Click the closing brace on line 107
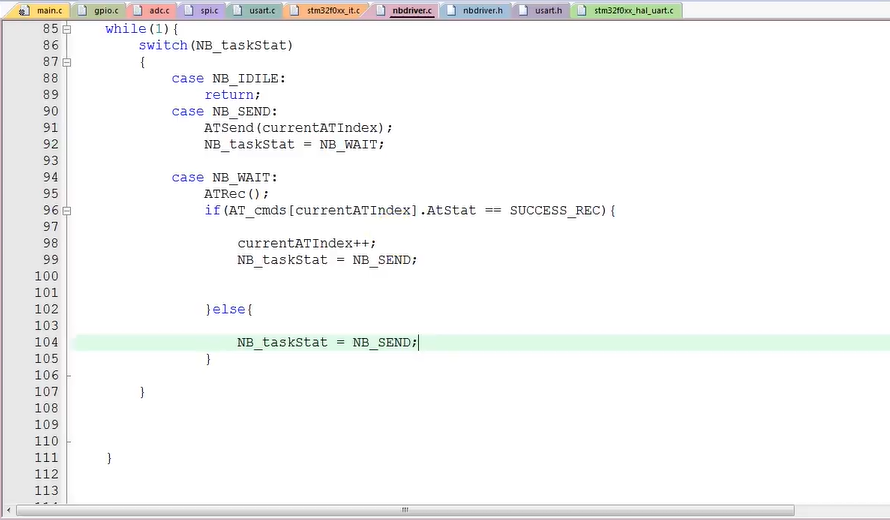The width and height of the screenshot is (890, 520). [x=142, y=392]
